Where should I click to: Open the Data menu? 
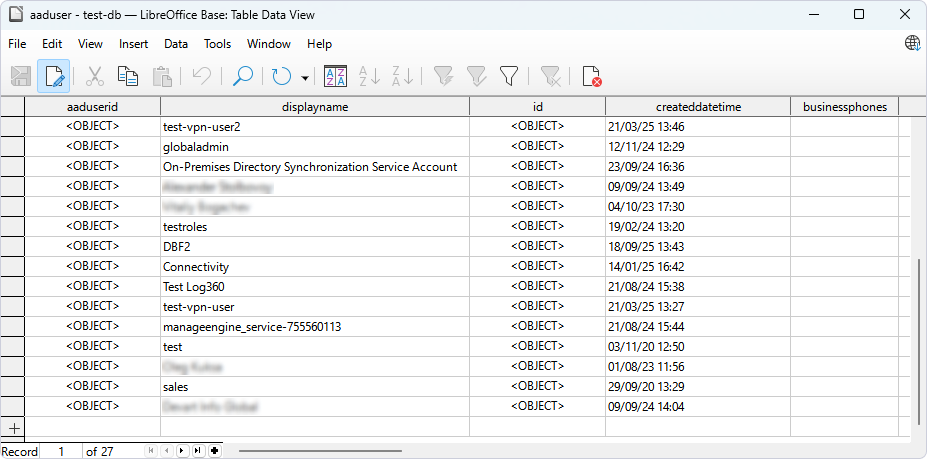(x=176, y=44)
